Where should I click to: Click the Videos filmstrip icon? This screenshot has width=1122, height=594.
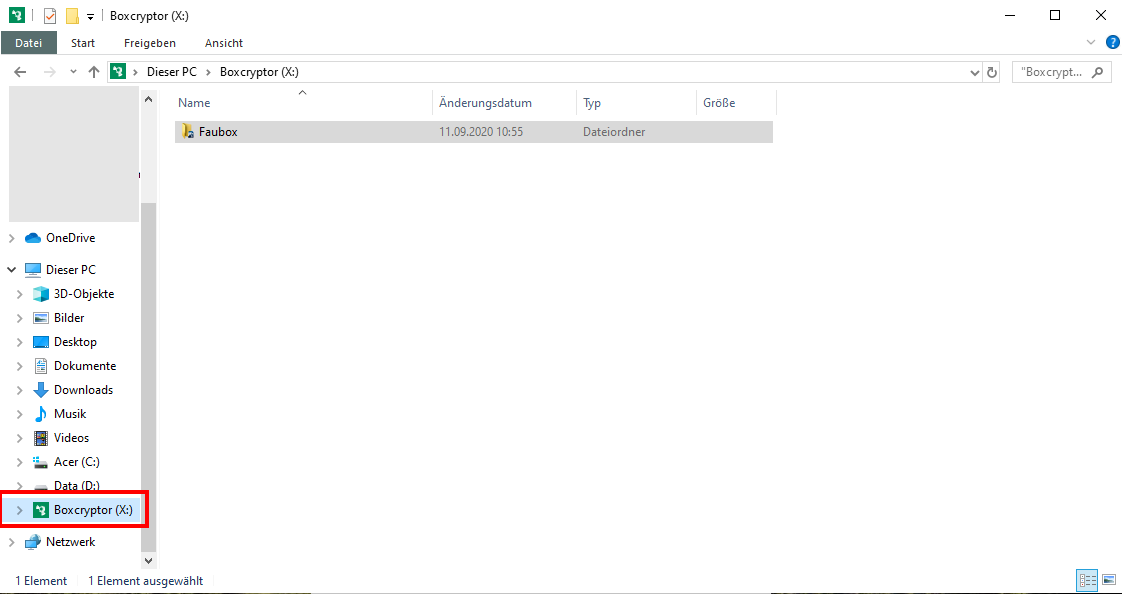pyautogui.click(x=41, y=438)
